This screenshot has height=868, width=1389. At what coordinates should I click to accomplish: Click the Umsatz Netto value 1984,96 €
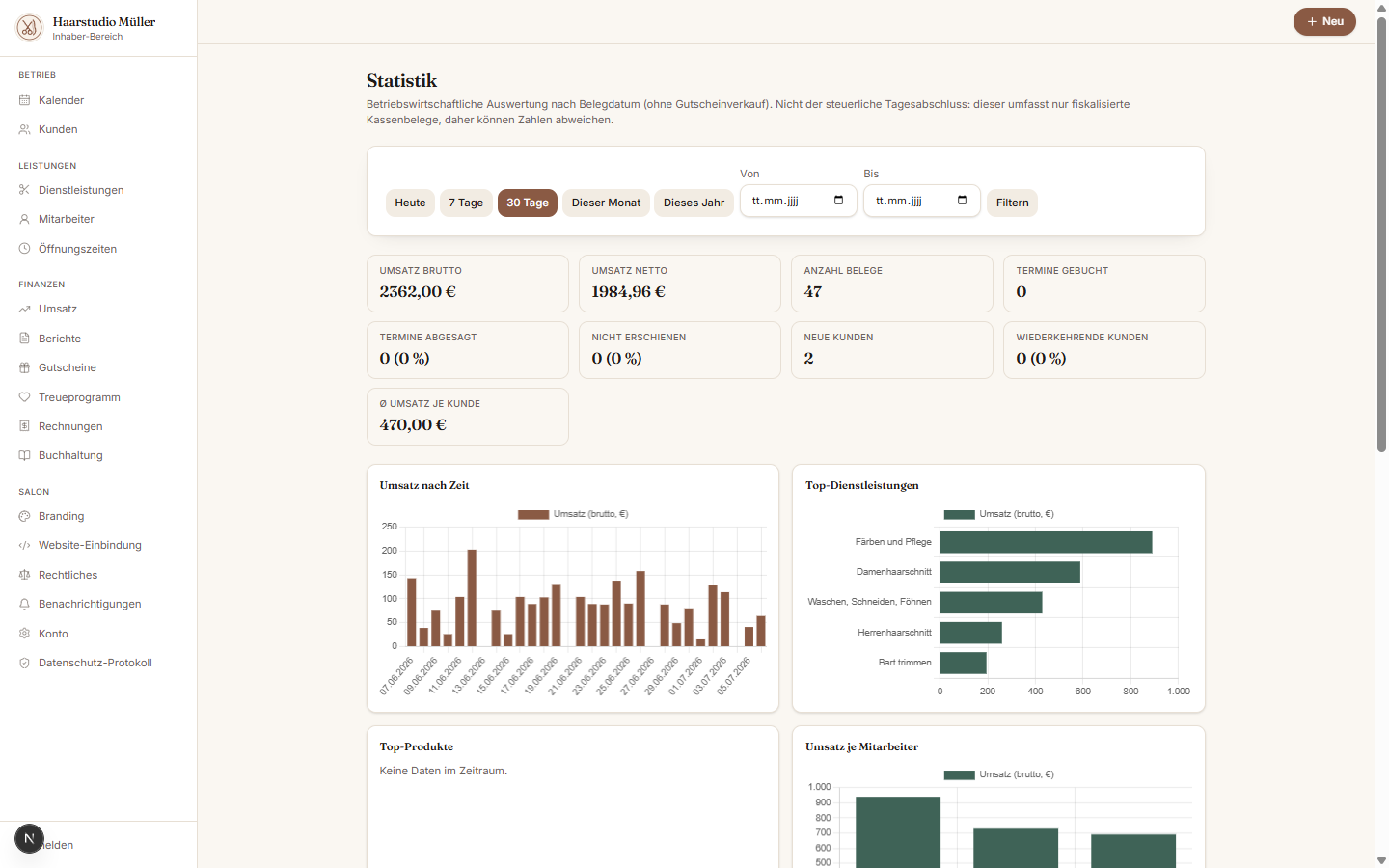628,291
